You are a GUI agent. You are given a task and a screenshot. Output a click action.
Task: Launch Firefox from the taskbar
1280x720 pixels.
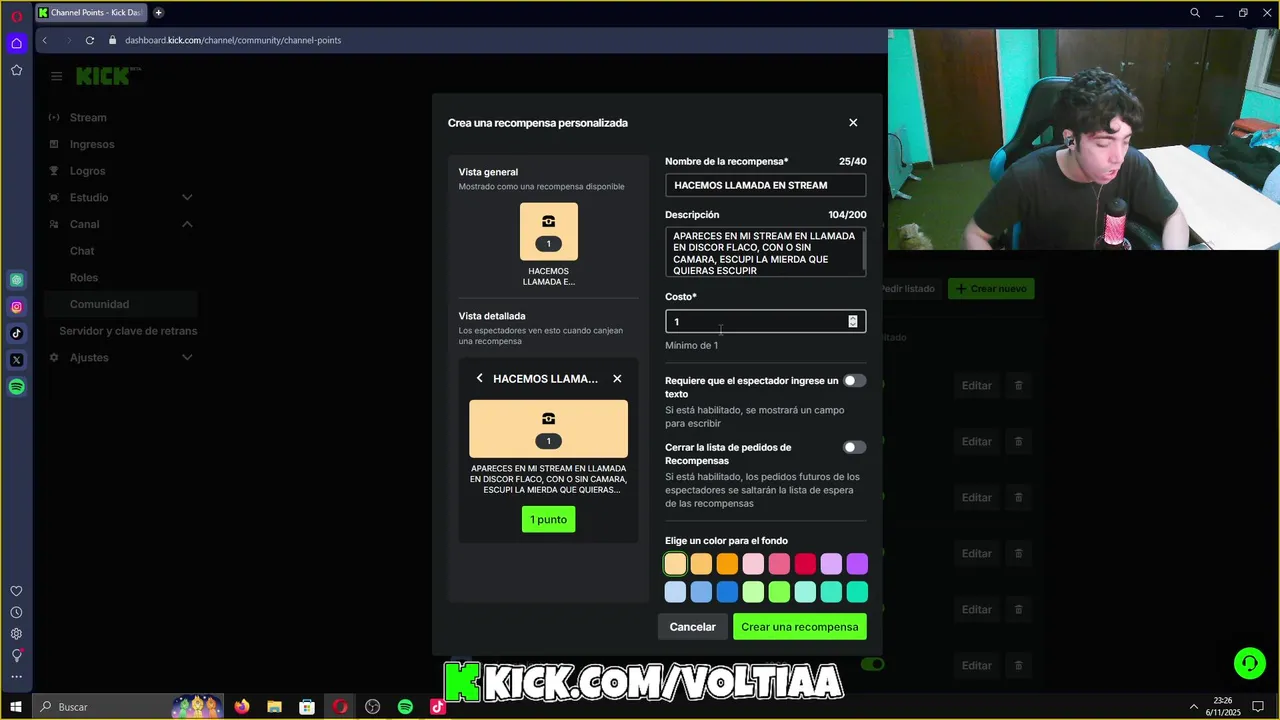[x=242, y=707]
